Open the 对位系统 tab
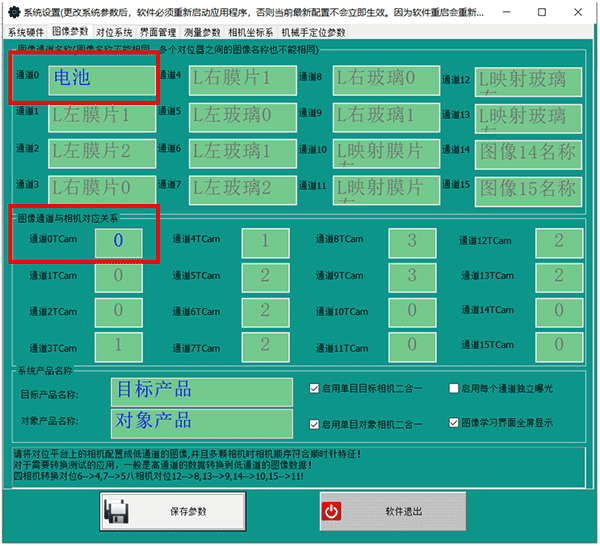This screenshot has height=546, width=600. tap(113, 32)
